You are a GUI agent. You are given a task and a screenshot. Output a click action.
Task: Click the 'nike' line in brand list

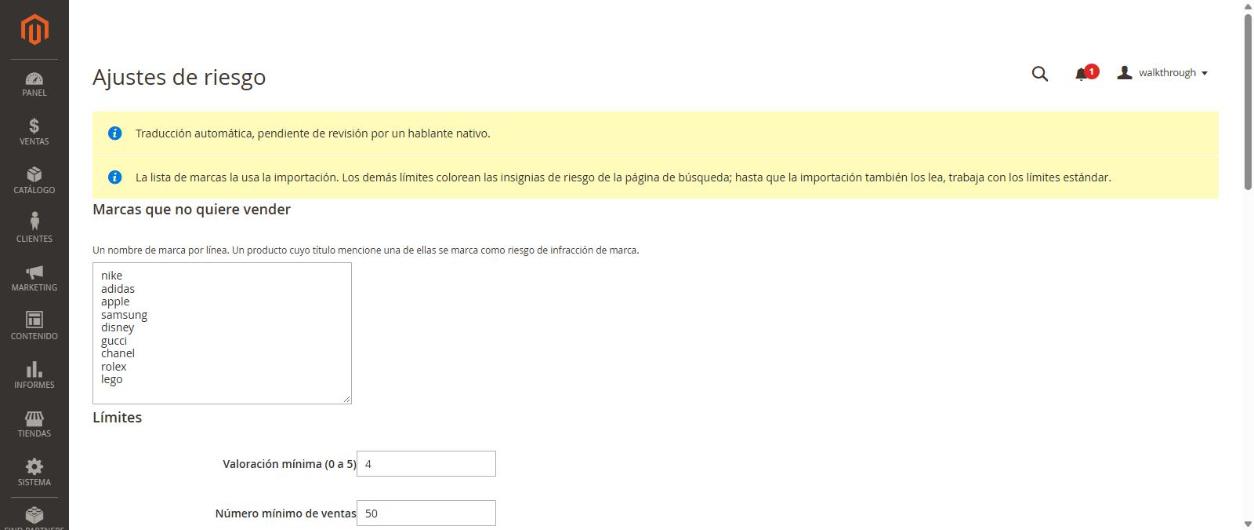(x=111, y=276)
